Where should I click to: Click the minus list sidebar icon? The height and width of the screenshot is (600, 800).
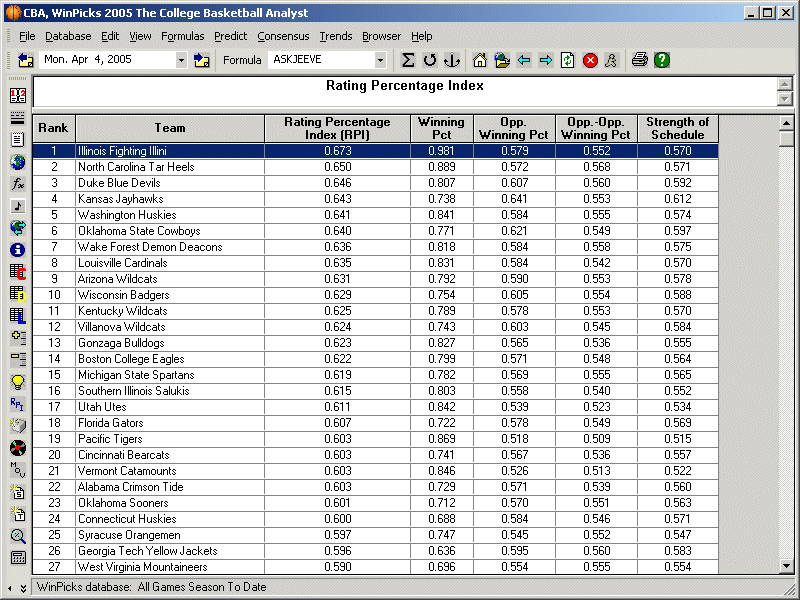[18, 359]
